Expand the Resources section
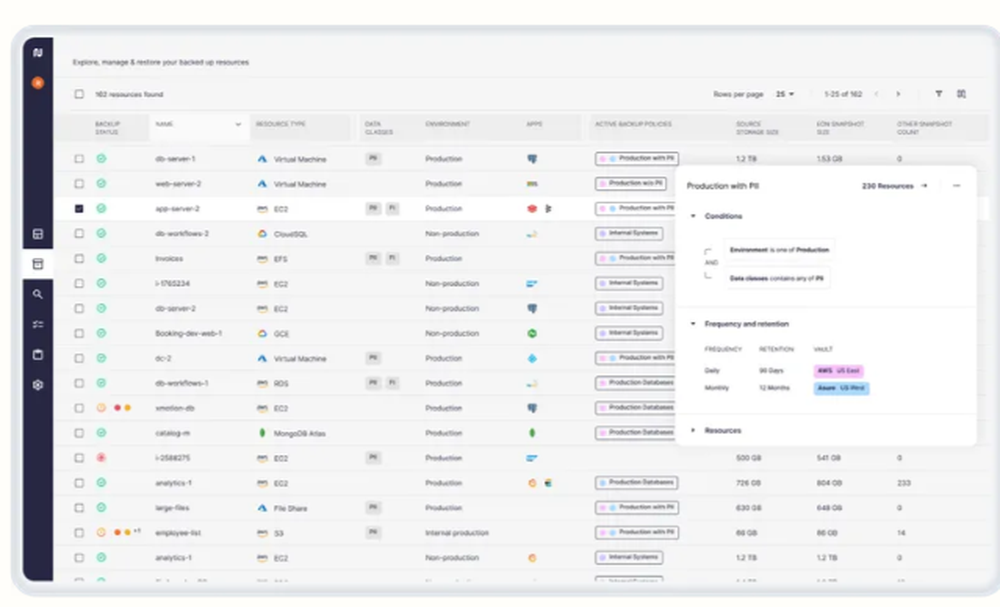The width and height of the screenshot is (1000, 607). (x=693, y=430)
